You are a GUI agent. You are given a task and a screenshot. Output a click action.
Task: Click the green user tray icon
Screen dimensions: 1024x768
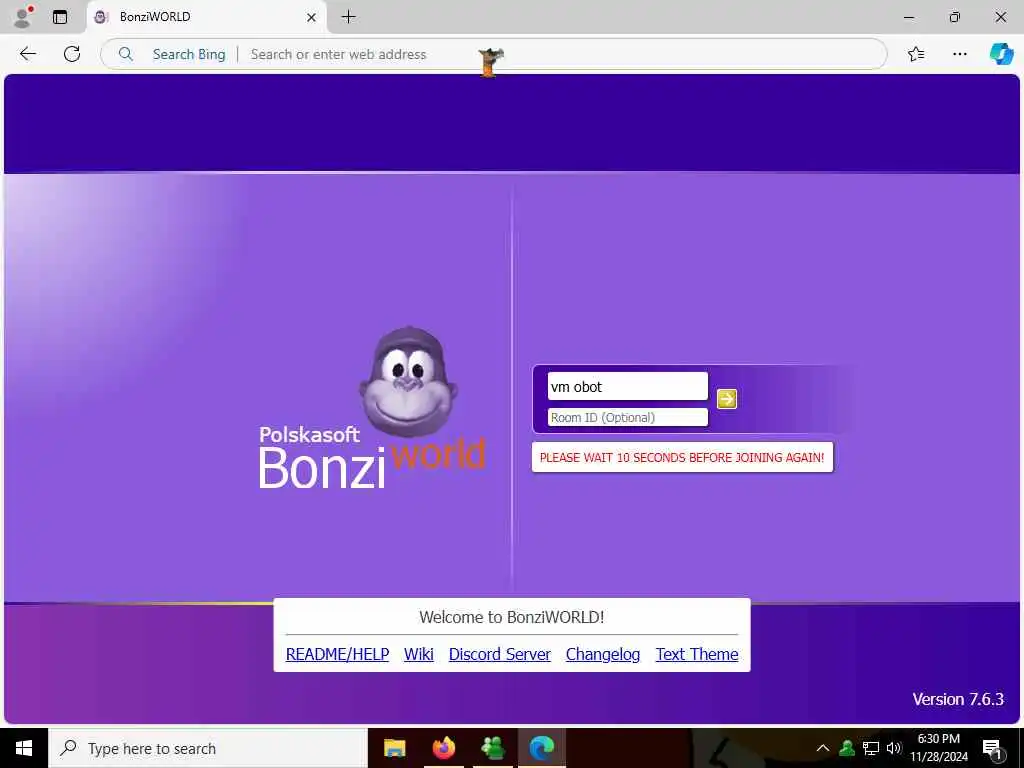(x=847, y=748)
